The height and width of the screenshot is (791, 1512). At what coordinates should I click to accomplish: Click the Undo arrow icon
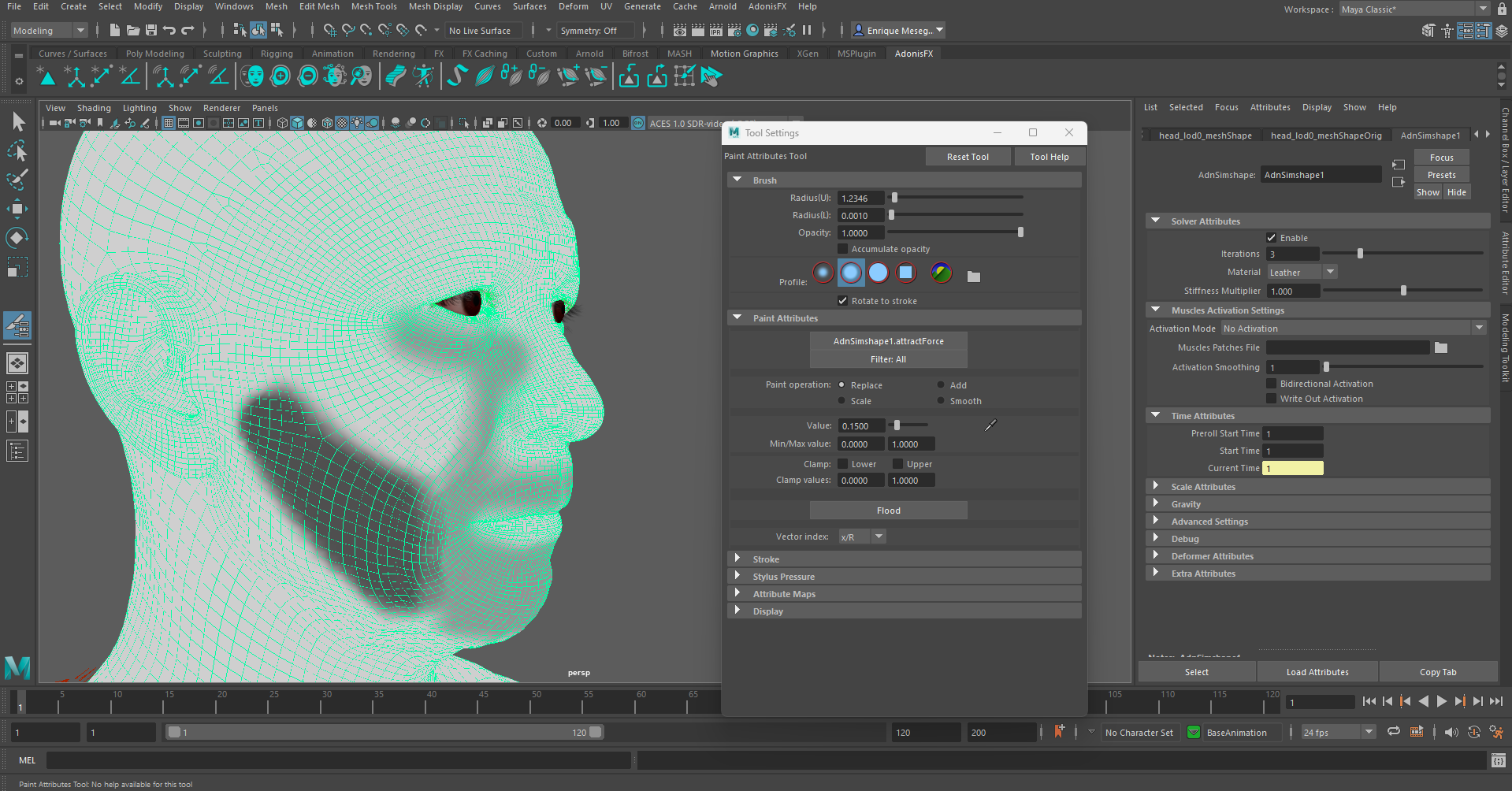tap(169, 30)
